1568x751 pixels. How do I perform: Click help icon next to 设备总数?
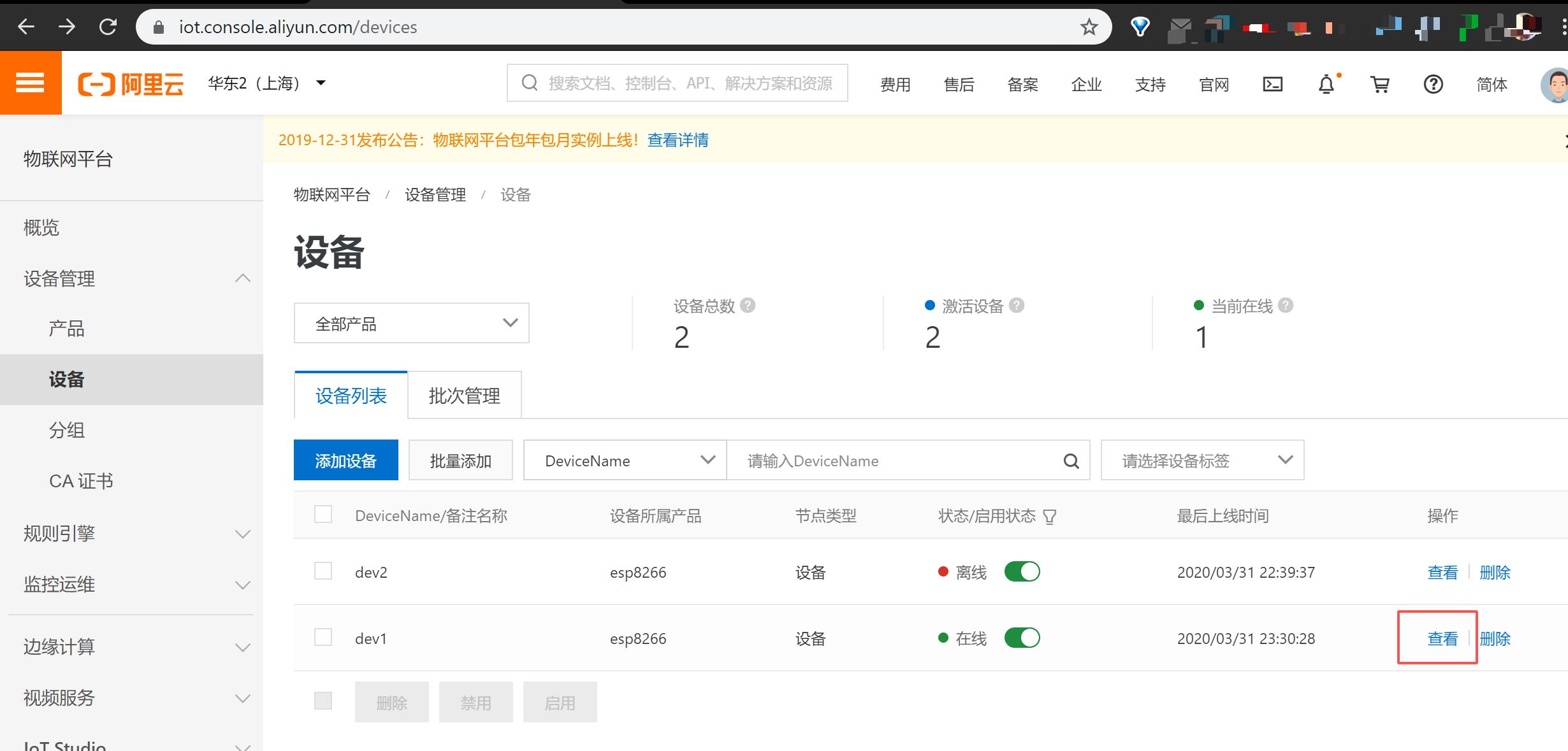[748, 306]
